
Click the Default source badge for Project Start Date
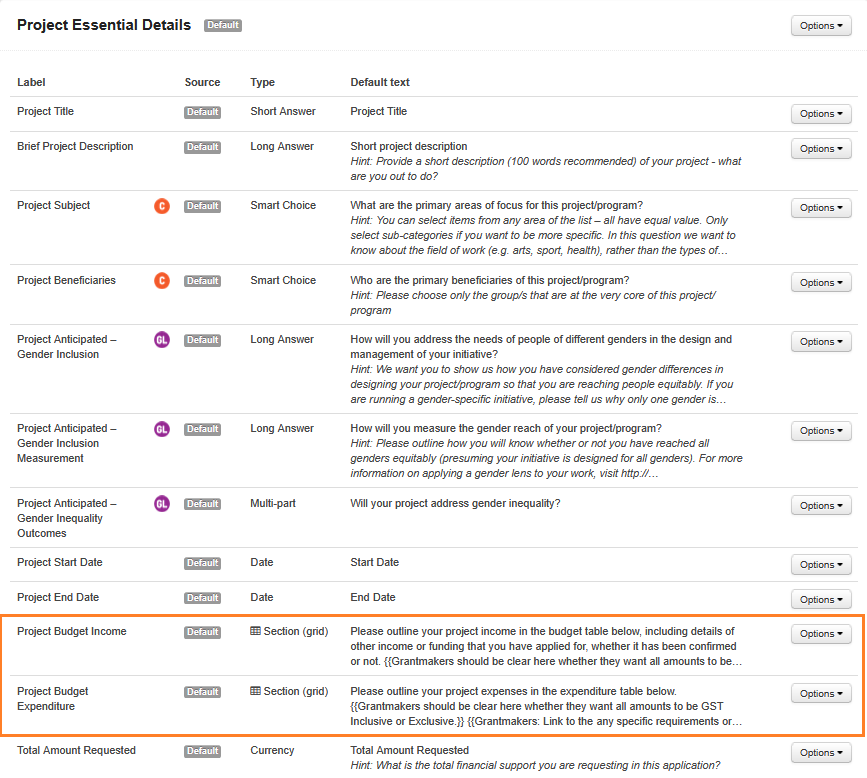tap(202, 563)
